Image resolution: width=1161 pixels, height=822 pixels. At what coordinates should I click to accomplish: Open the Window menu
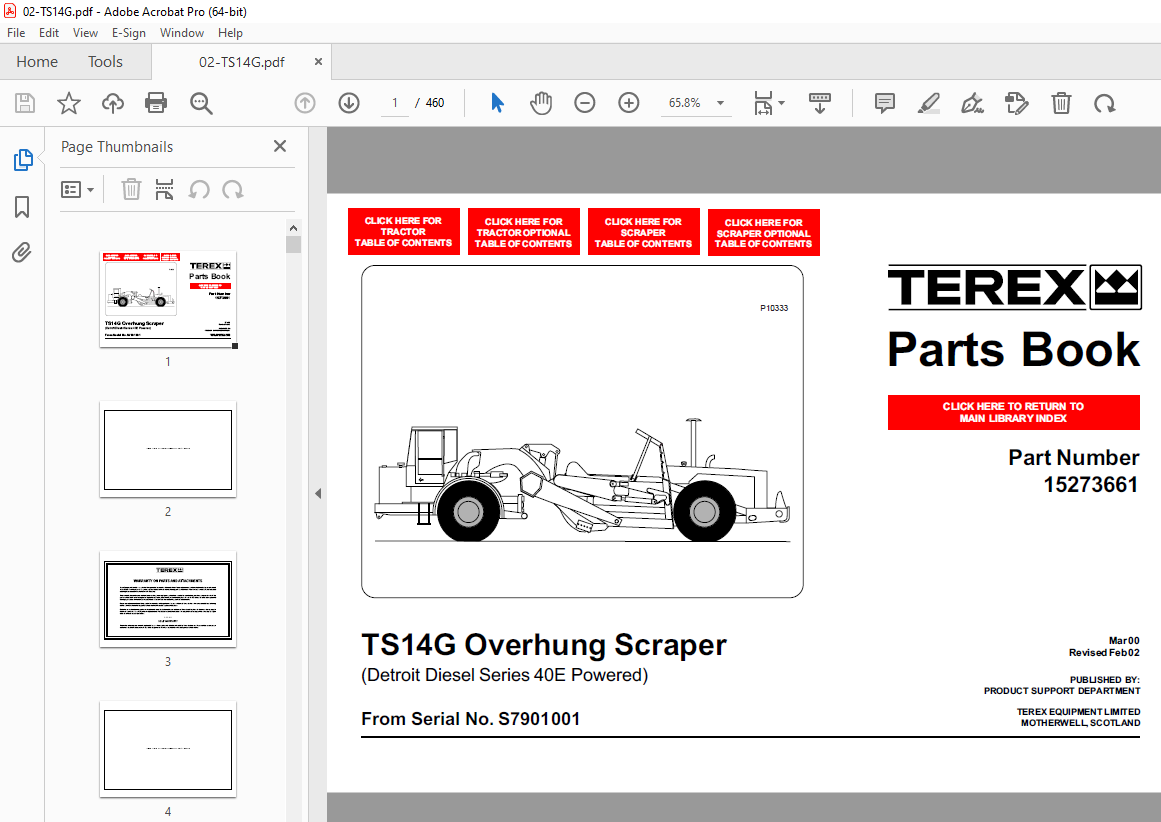click(181, 33)
